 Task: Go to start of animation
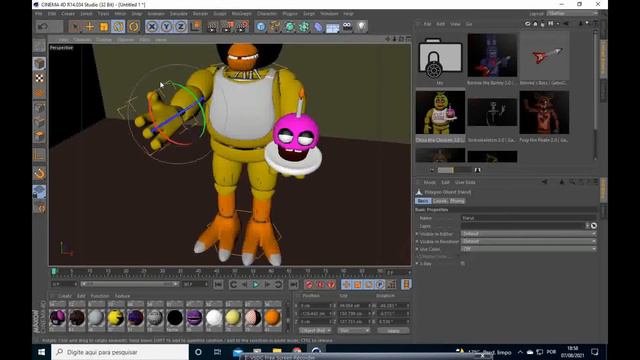pos(218,284)
